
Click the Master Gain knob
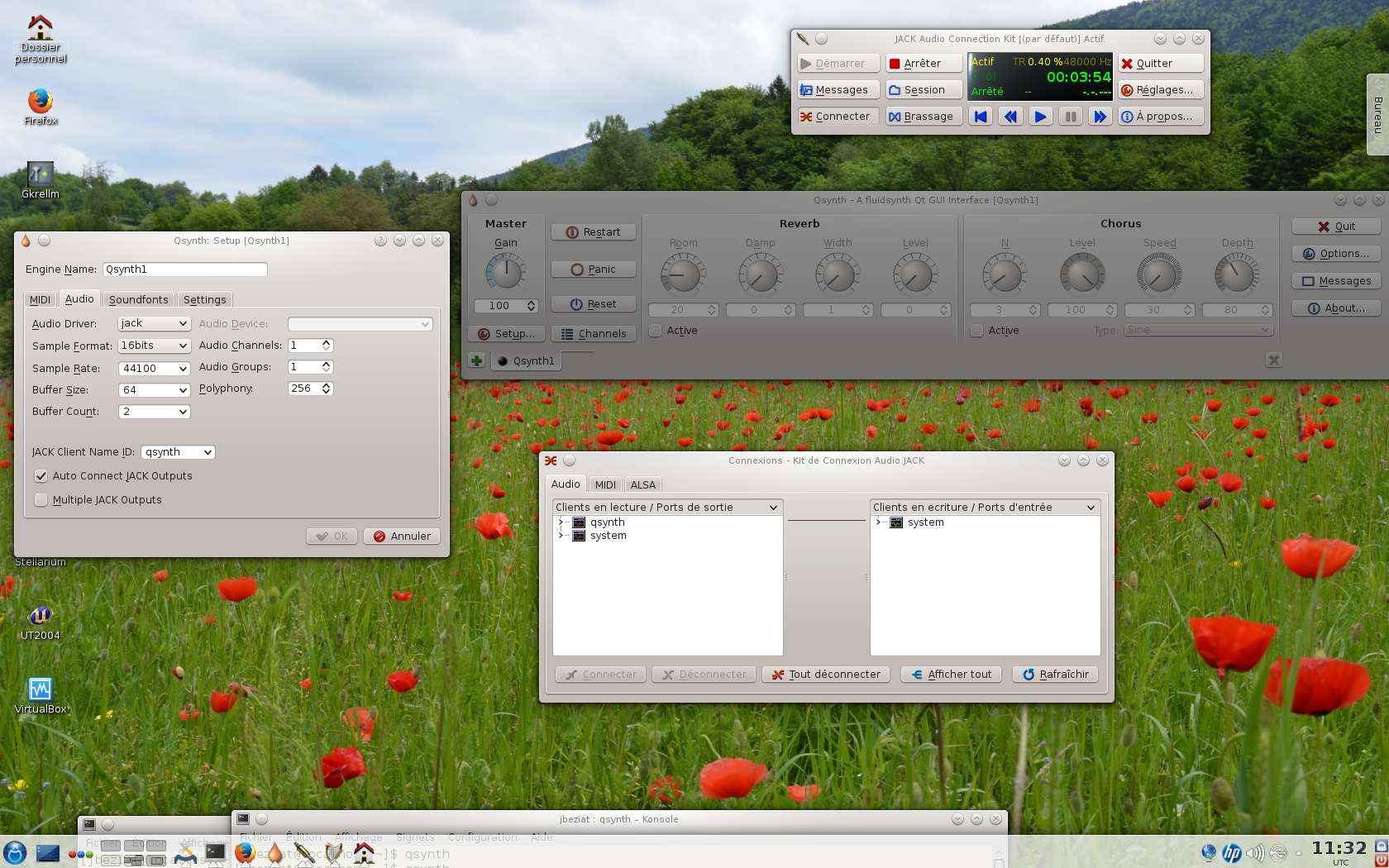(505, 272)
